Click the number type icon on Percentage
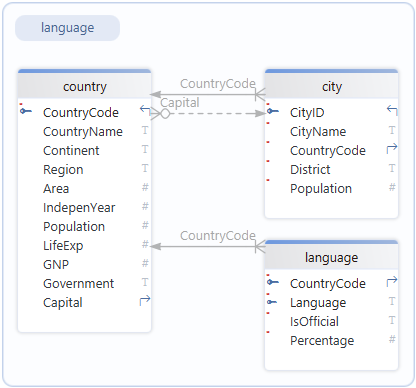The width and height of the screenshot is (416, 388). [392, 339]
